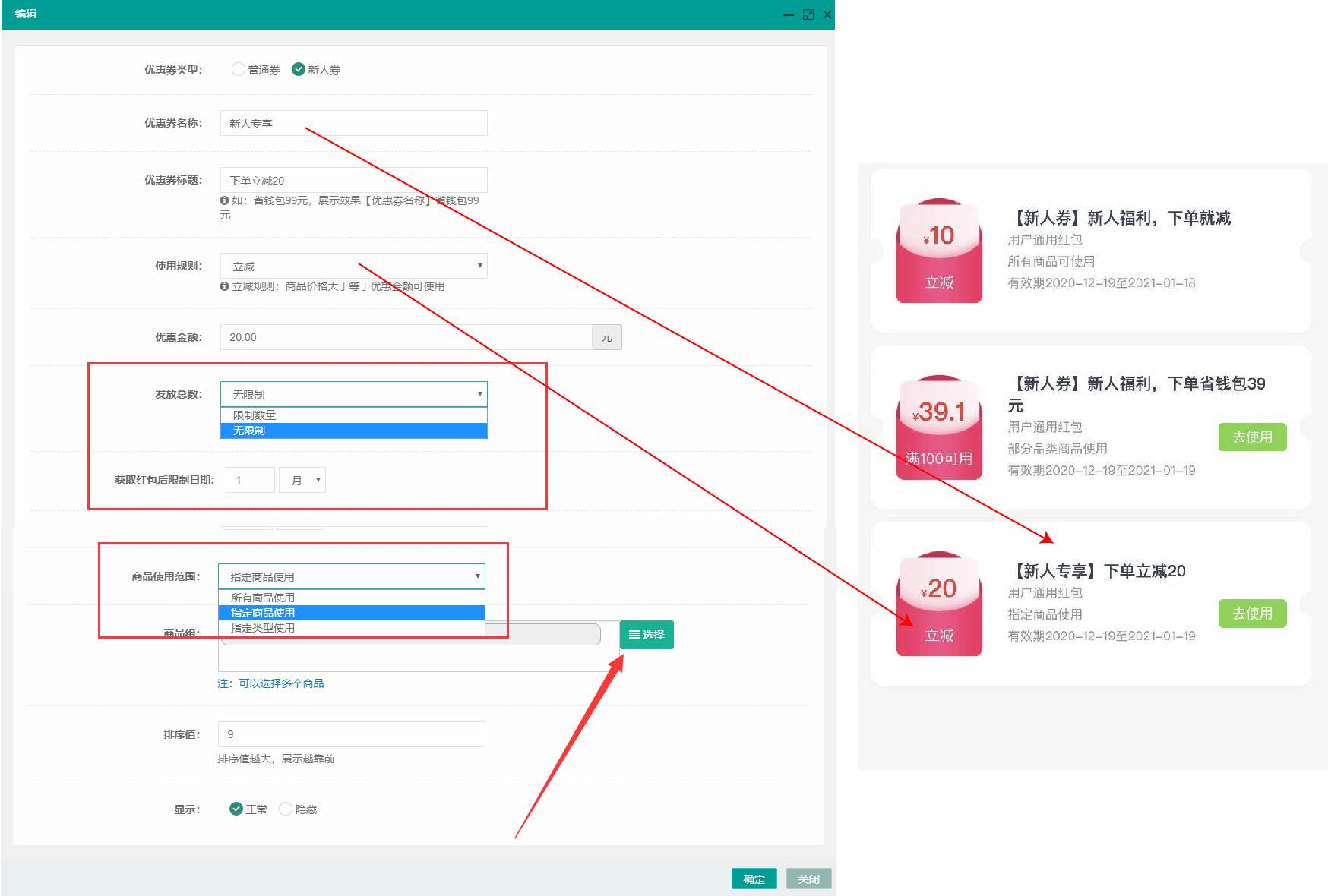Click the ¥10 立减 coupon badge
This screenshot has width=1328, height=896.
tap(939, 251)
